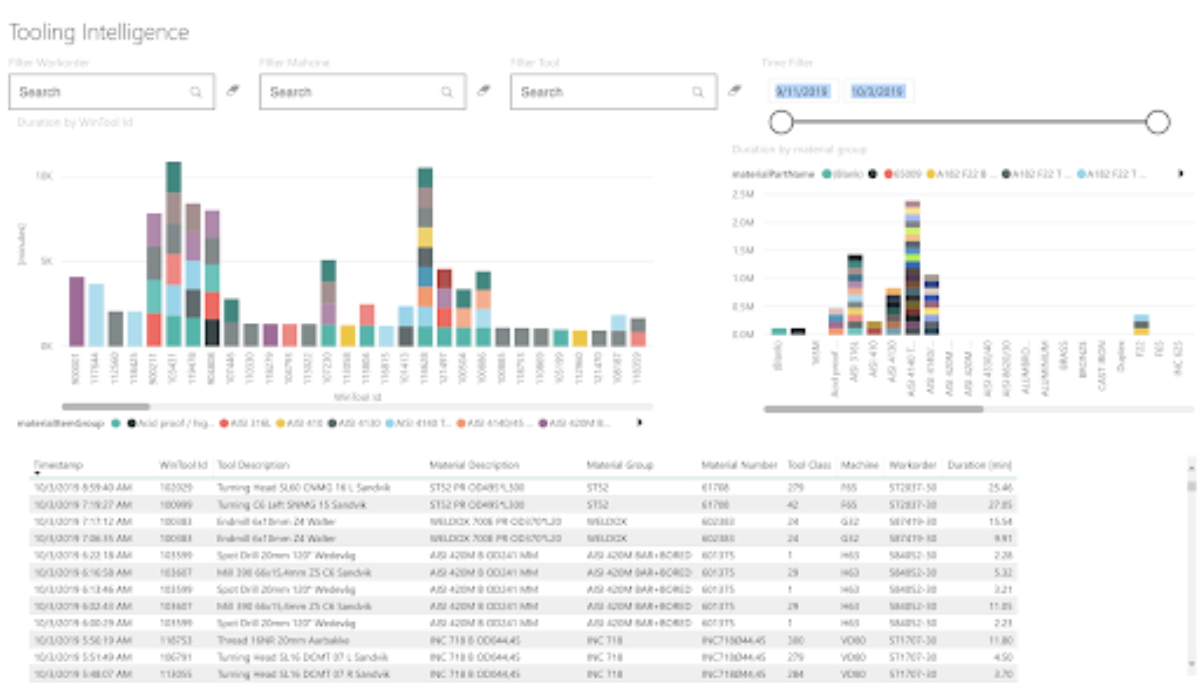Click the table's scroll-up arrow
Screen dimensions: 1204x692
coord(1190,466)
